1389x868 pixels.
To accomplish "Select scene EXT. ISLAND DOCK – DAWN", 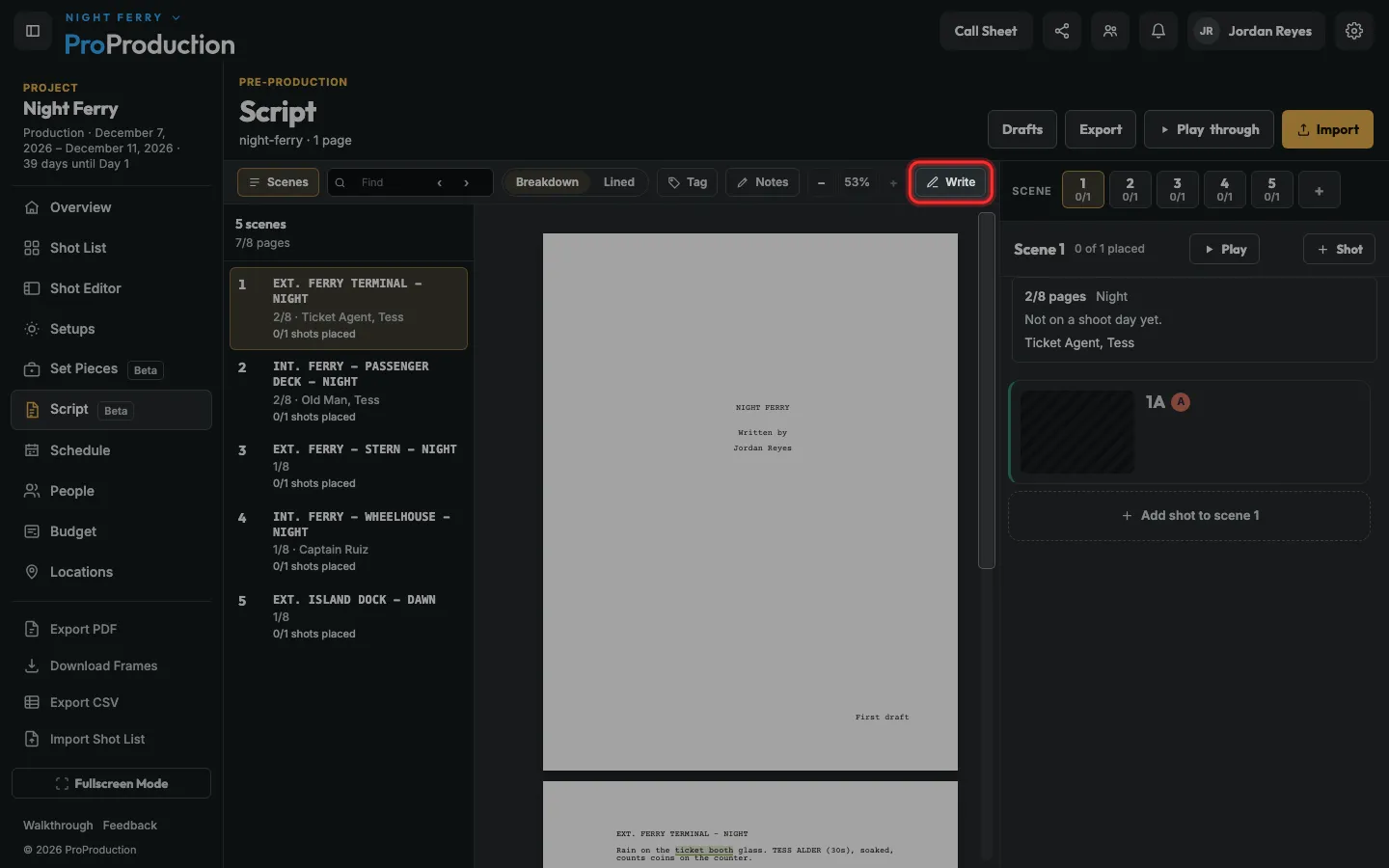I will [348, 616].
